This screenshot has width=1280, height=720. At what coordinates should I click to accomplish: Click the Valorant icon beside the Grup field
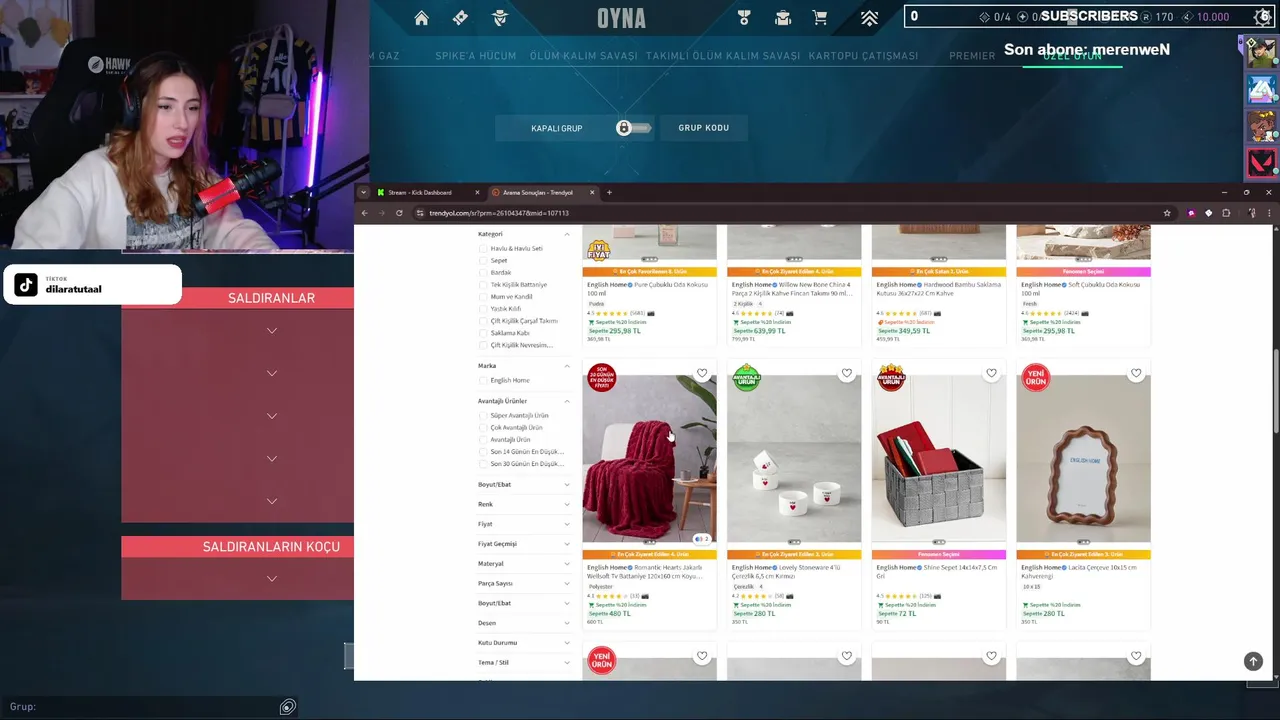(288, 707)
